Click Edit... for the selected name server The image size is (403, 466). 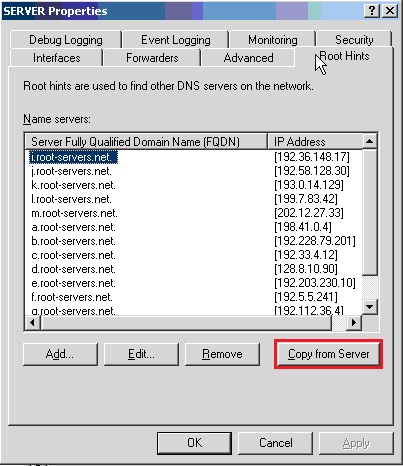[141, 354]
